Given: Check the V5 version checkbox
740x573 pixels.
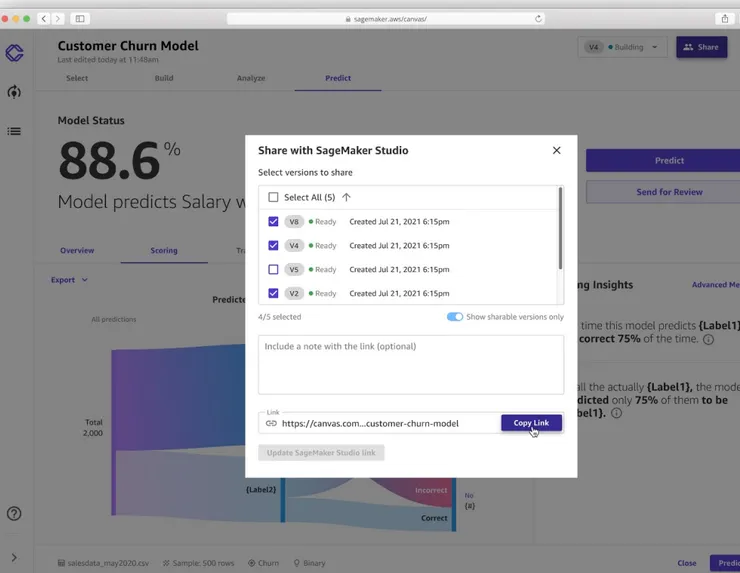Looking at the screenshot, I should click(273, 270).
